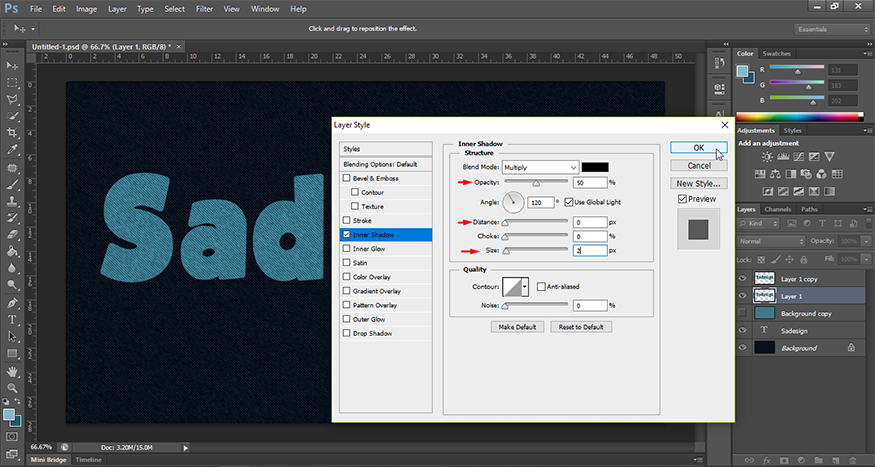Screen dimensions: 875x467
Task: Select the Zoom tool in toolbar
Action: [12, 388]
